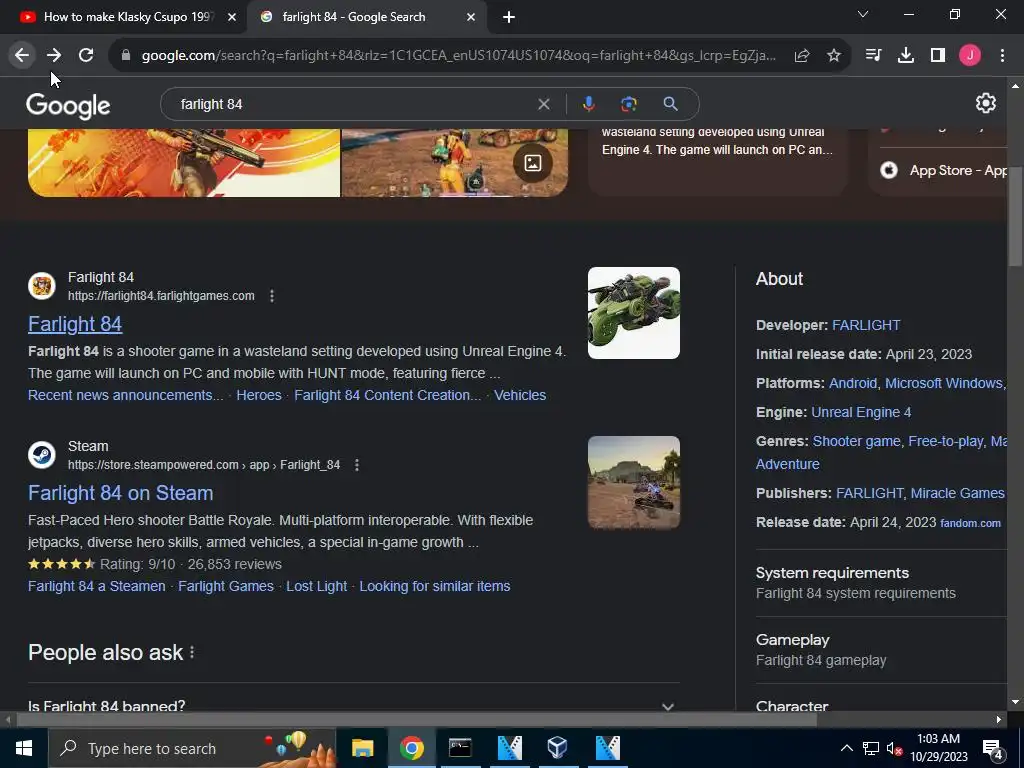1024x768 pixels.
Task: Open Chrome downloads
Action: coord(906,56)
